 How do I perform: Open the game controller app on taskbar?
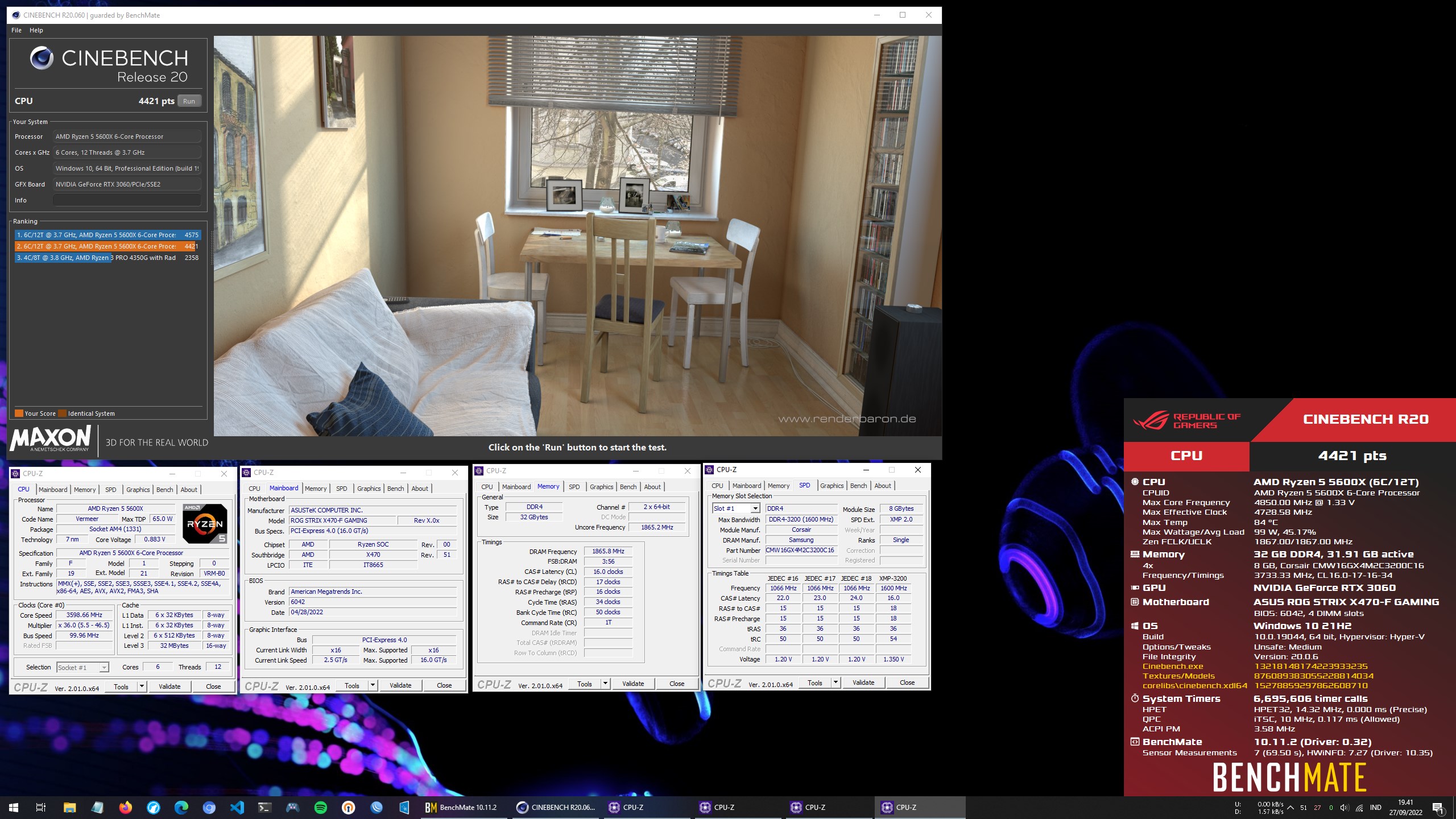pos(293,807)
